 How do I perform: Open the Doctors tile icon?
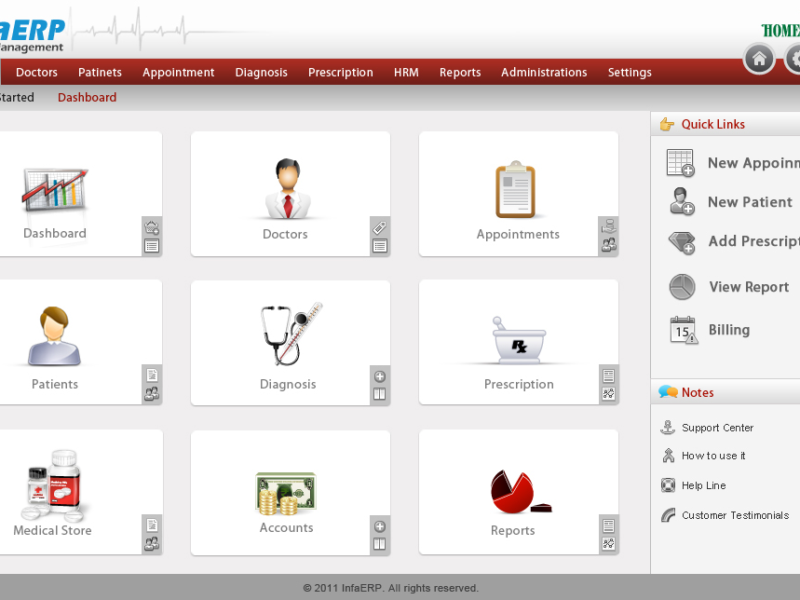pos(287,185)
